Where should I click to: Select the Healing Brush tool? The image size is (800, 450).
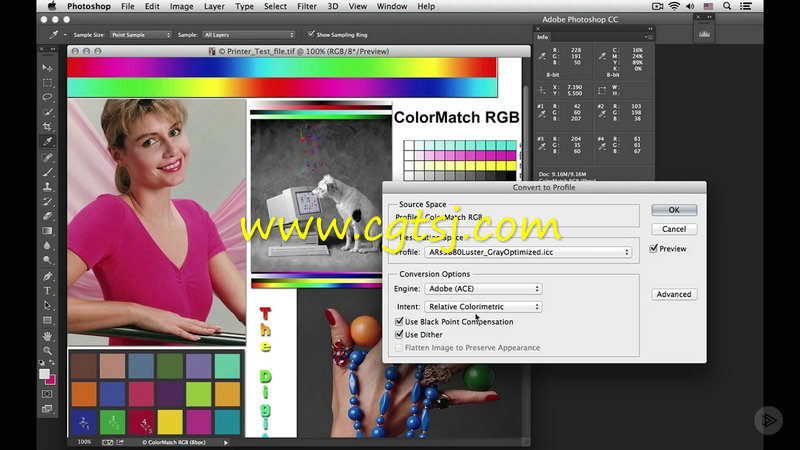coord(47,157)
